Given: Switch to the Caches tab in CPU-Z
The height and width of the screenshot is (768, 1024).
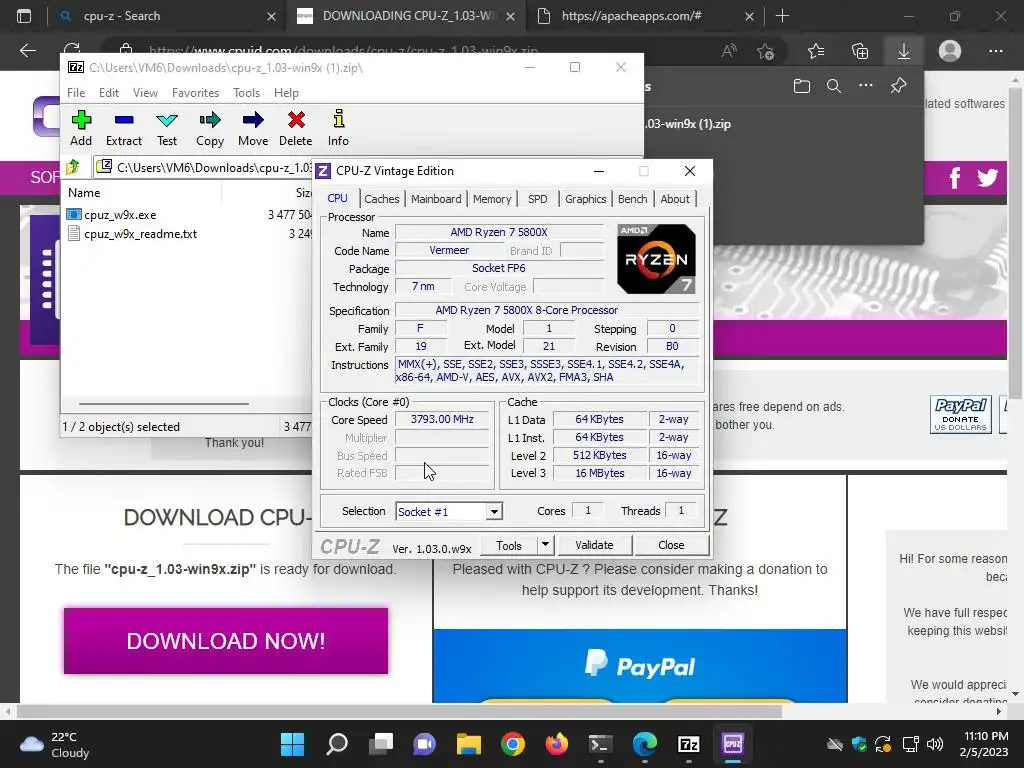Looking at the screenshot, I should [381, 199].
